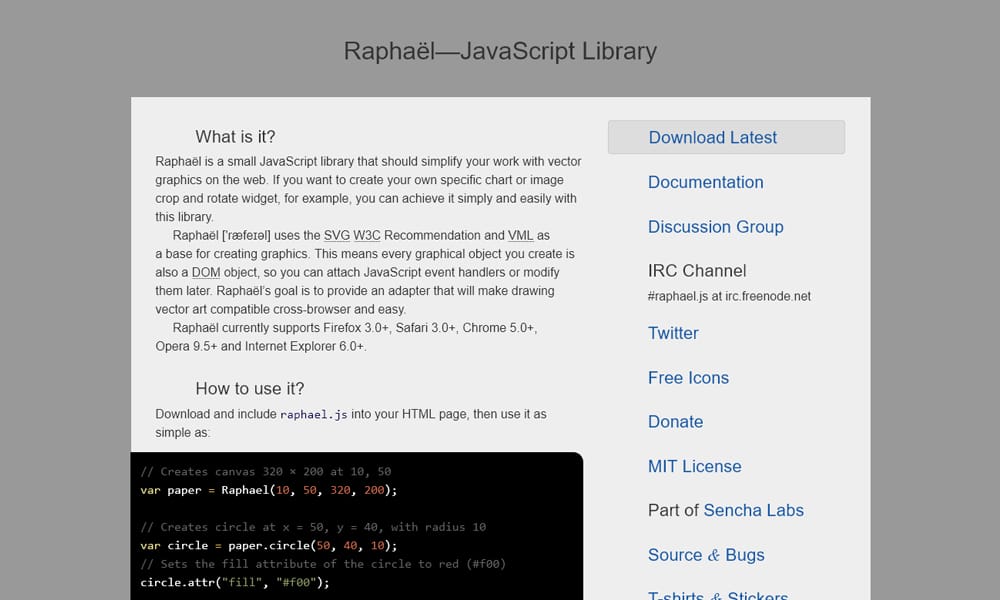This screenshot has width=1000, height=600.
Task: Click the 'IRC Channel' heading
Action: point(696,271)
